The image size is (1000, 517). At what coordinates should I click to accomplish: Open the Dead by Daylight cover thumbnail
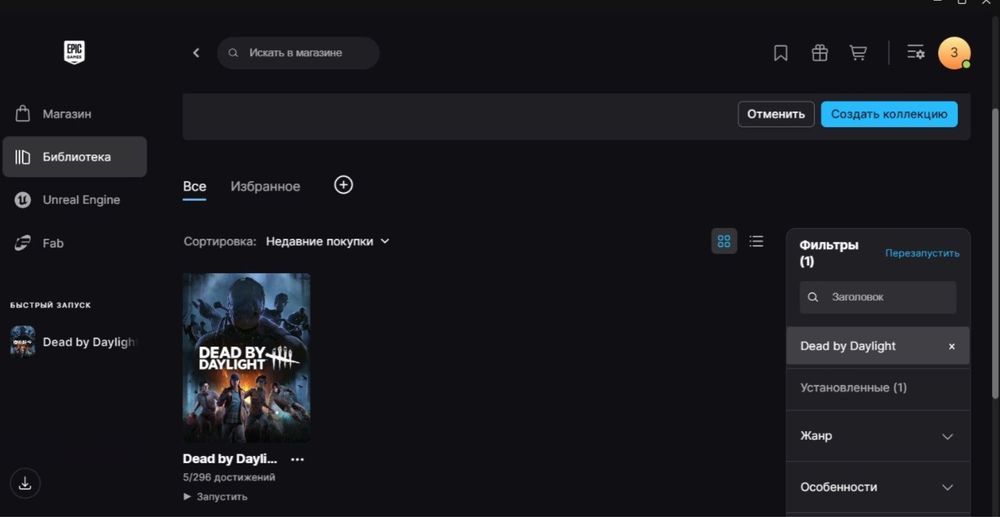[247, 358]
